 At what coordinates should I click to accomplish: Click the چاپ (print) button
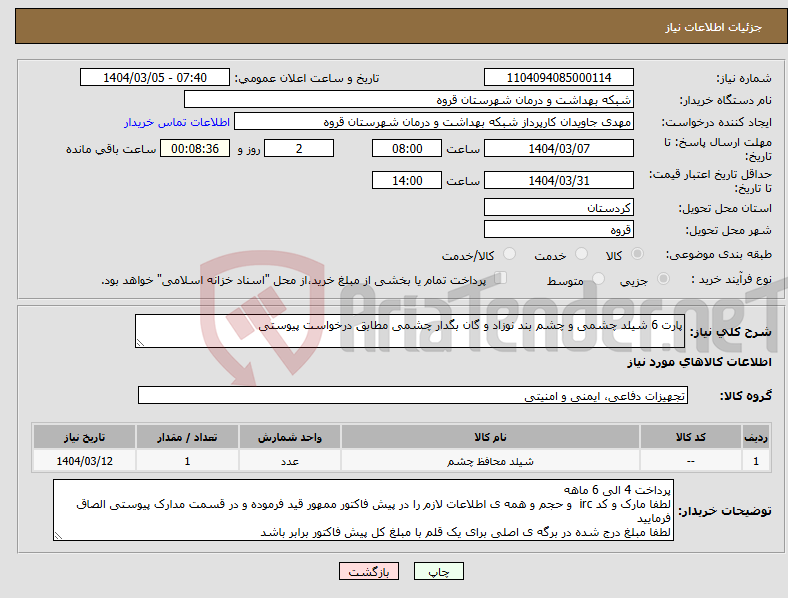[x=438, y=571]
